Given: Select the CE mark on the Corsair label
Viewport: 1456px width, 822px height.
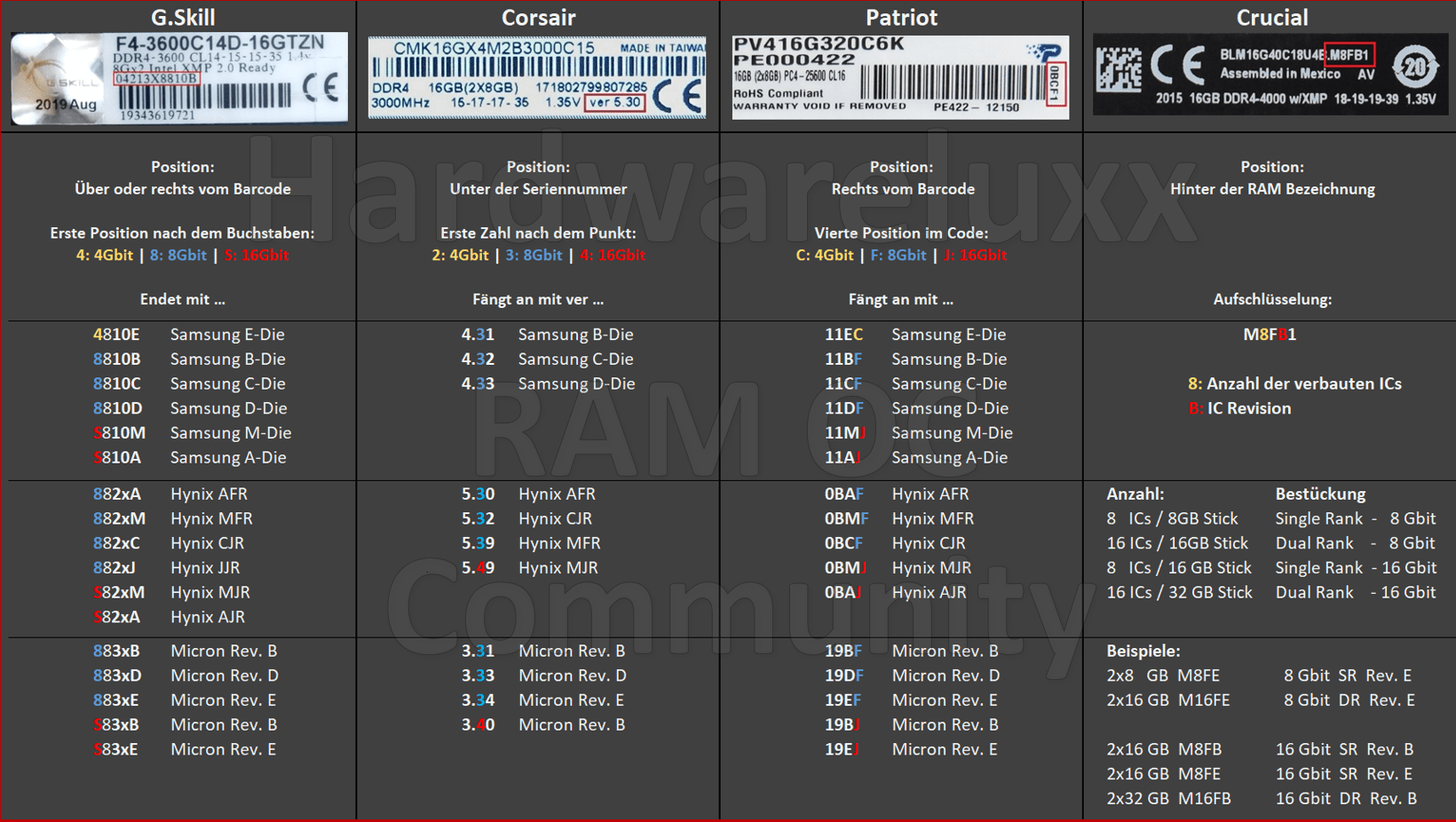Looking at the screenshot, I should coord(677,95).
